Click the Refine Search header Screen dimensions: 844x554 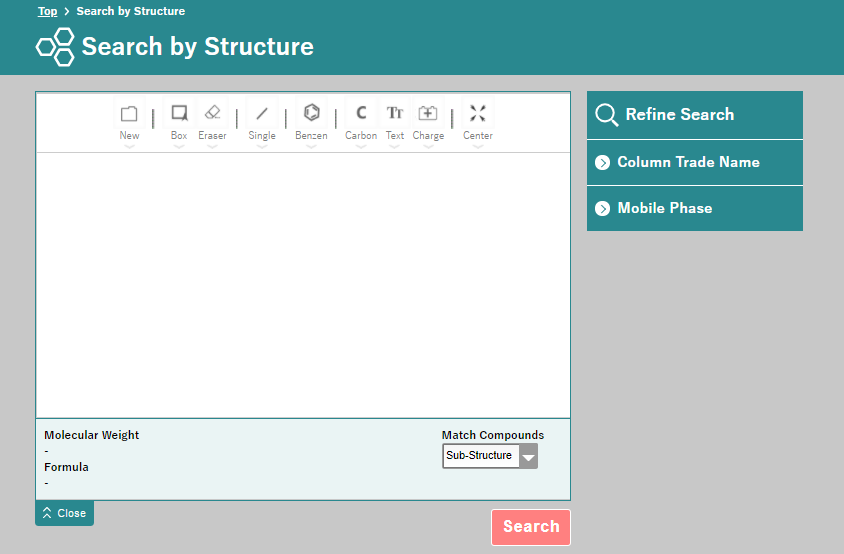(695, 115)
